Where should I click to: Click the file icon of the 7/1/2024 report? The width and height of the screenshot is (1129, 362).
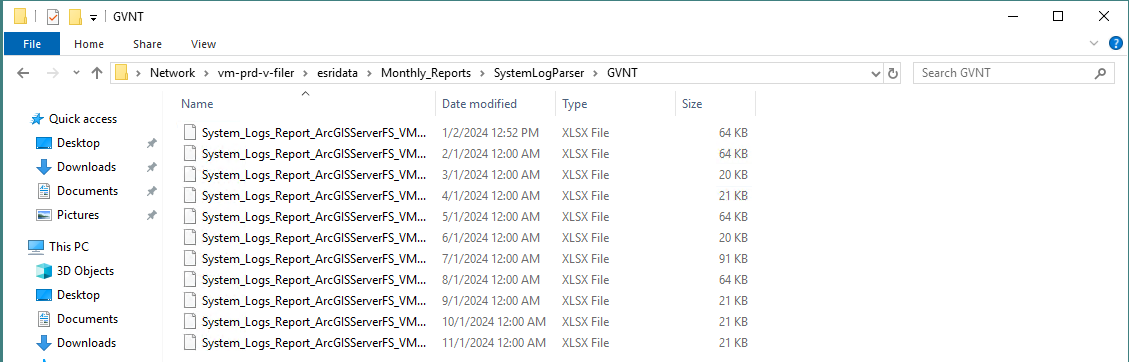click(x=190, y=258)
